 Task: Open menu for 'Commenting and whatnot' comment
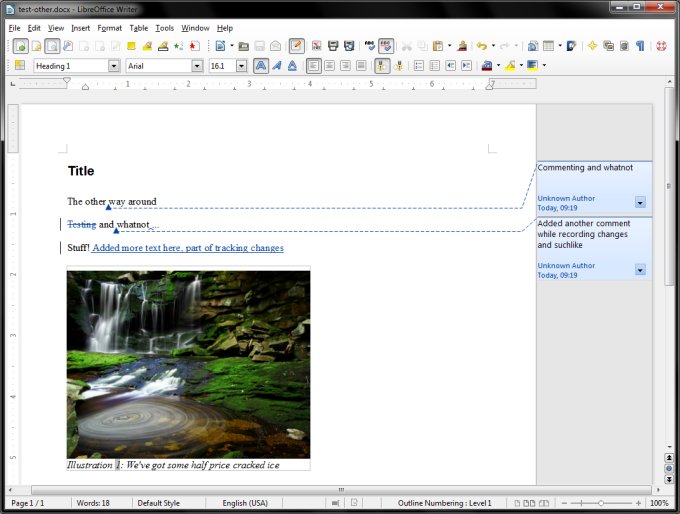pyautogui.click(x=640, y=202)
